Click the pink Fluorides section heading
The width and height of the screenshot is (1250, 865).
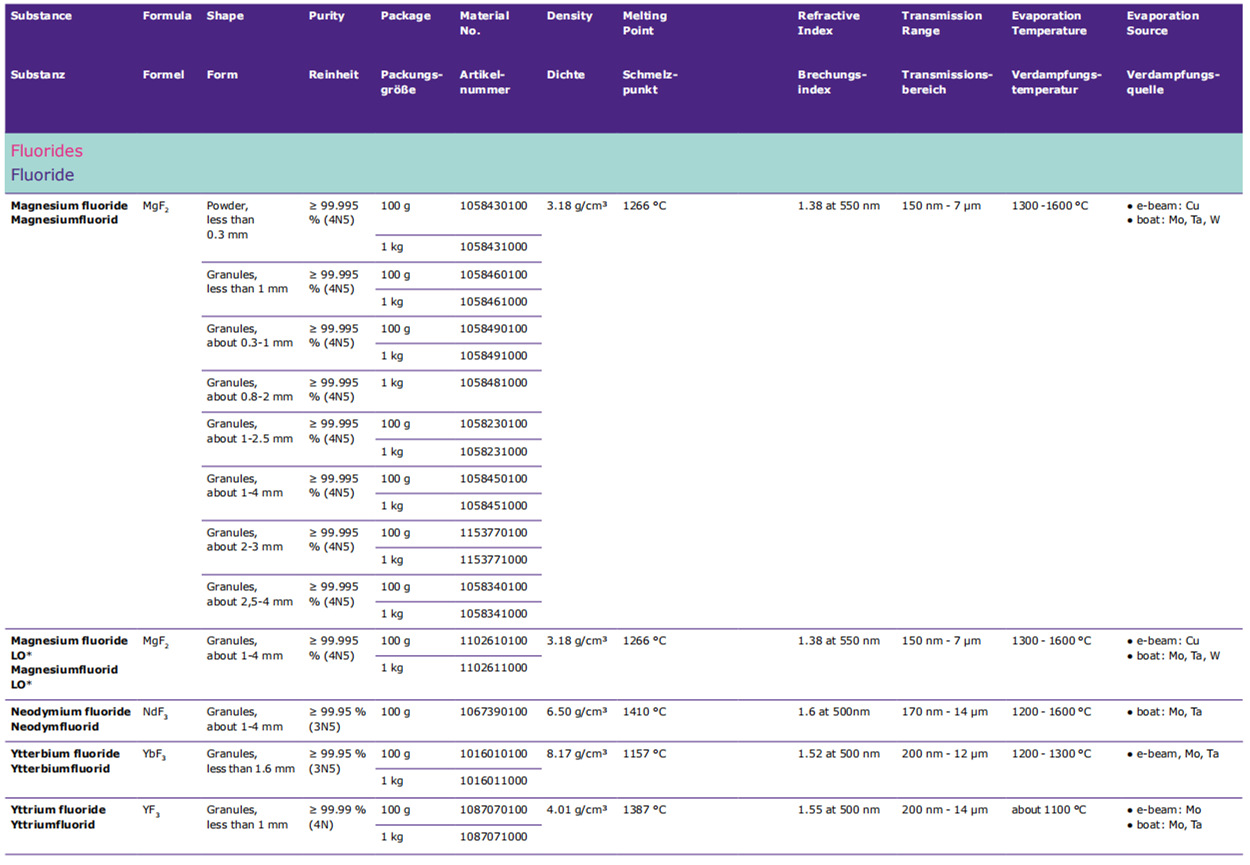pyautogui.click(x=47, y=151)
